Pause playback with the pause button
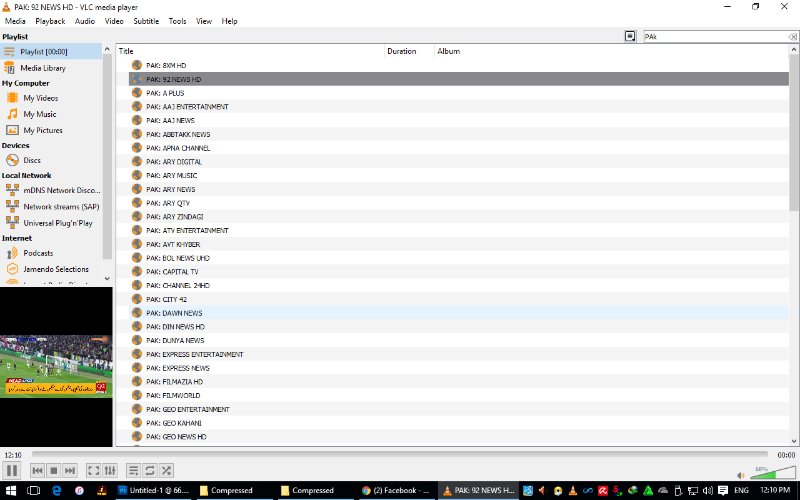This screenshot has height=500, width=800. [x=12, y=470]
